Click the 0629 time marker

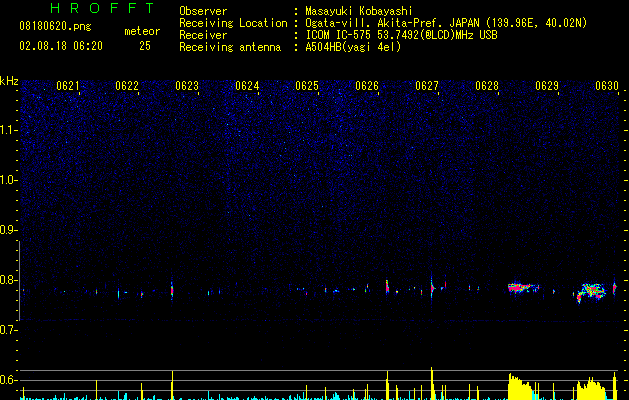pyautogui.click(x=547, y=86)
